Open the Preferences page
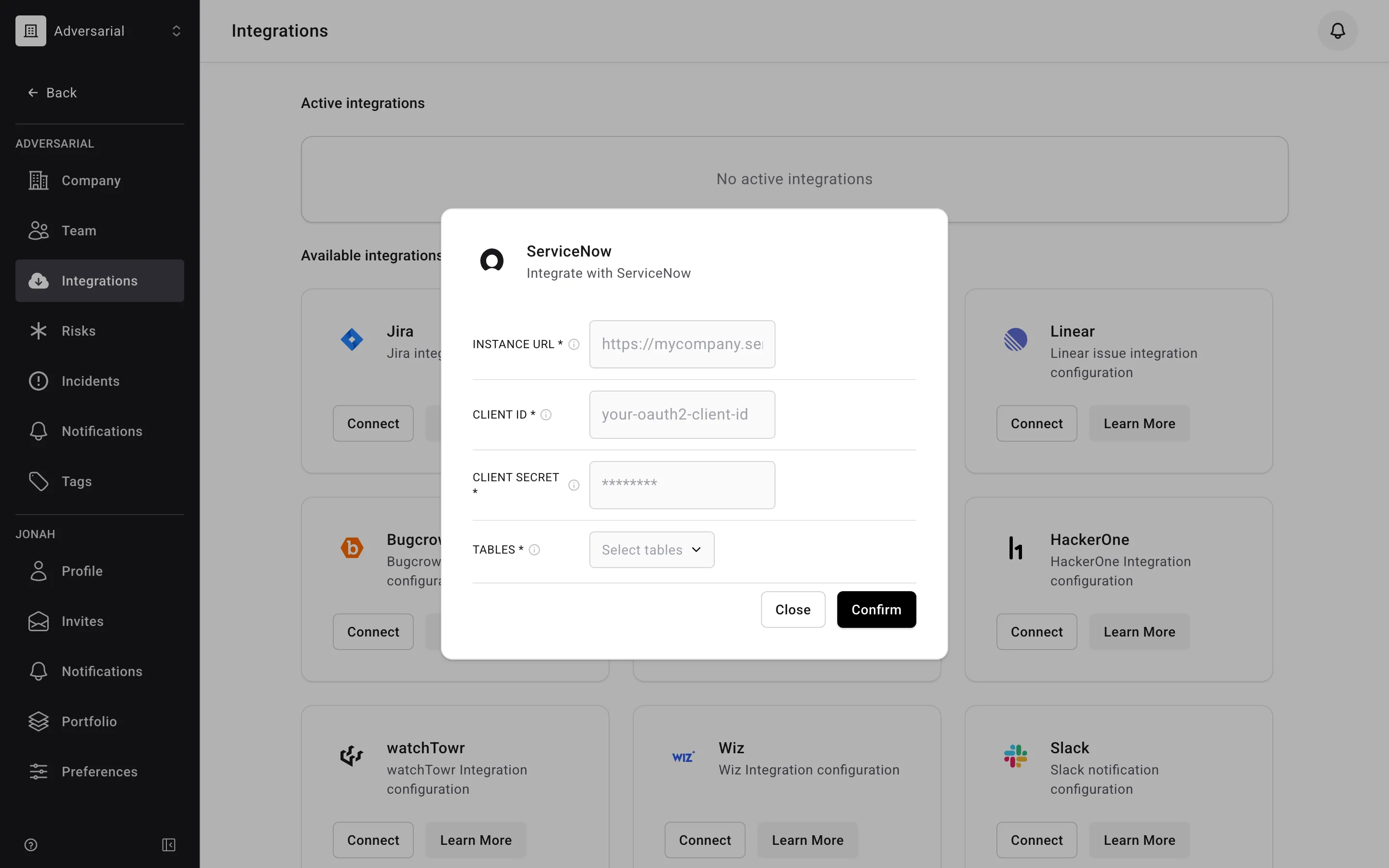 [x=100, y=772]
